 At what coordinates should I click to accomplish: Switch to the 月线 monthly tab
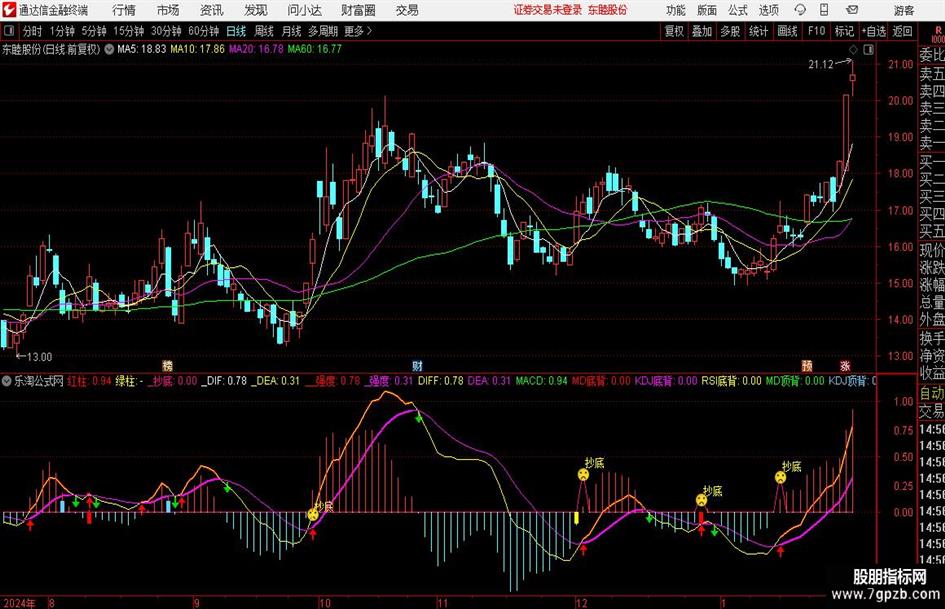pos(292,31)
